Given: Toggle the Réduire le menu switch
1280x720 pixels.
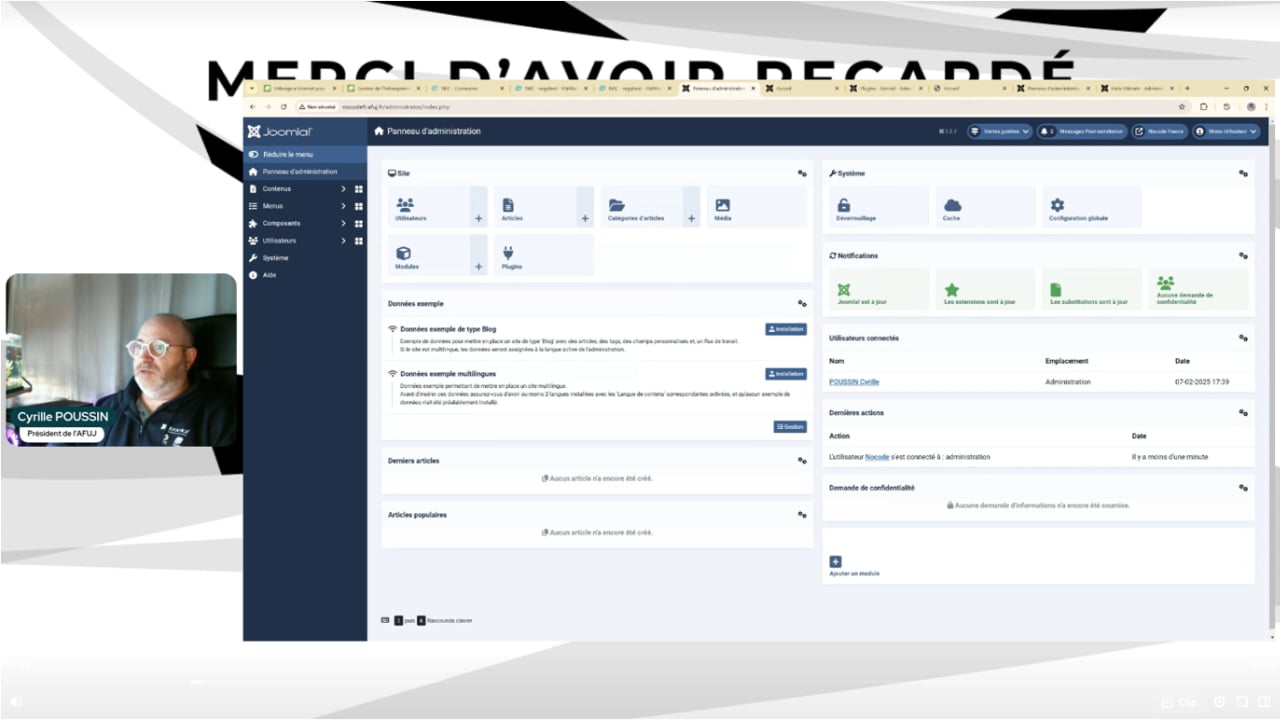Looking at the screenshot, I should [x=254, y=154].
